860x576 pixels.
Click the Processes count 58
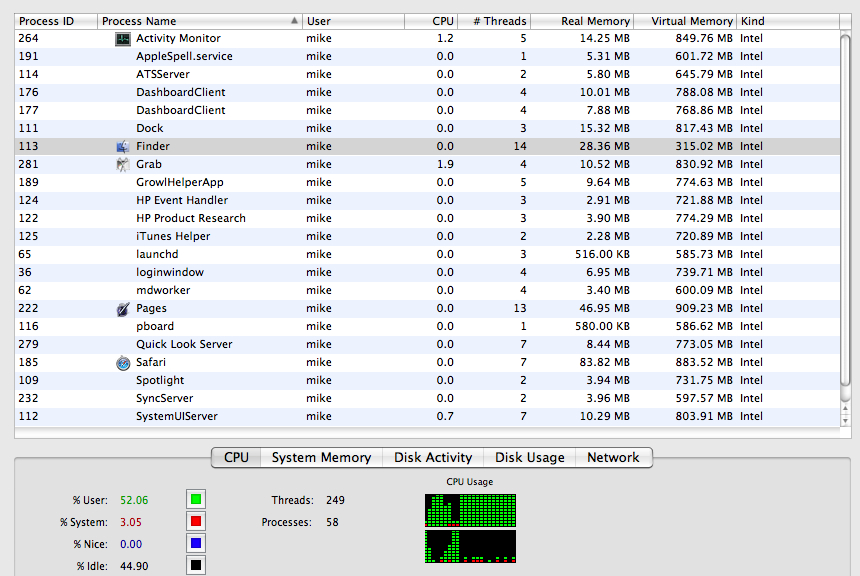pyautogui.click(x=332, y=522)
